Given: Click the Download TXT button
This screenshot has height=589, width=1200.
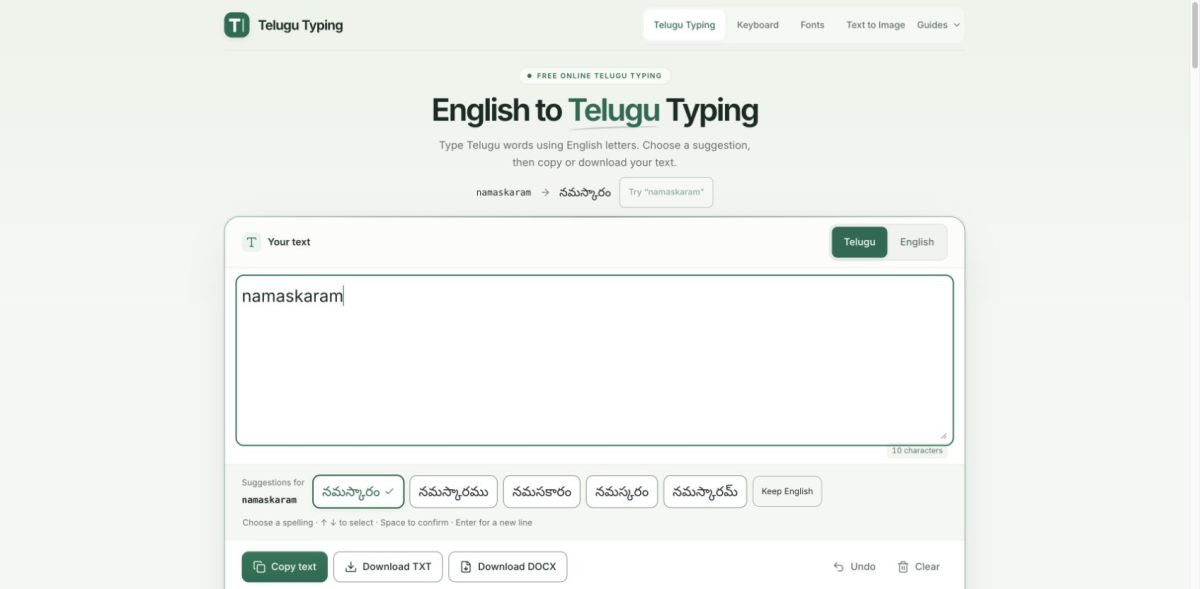Looking at the screenshot, I should pos(387,566).
